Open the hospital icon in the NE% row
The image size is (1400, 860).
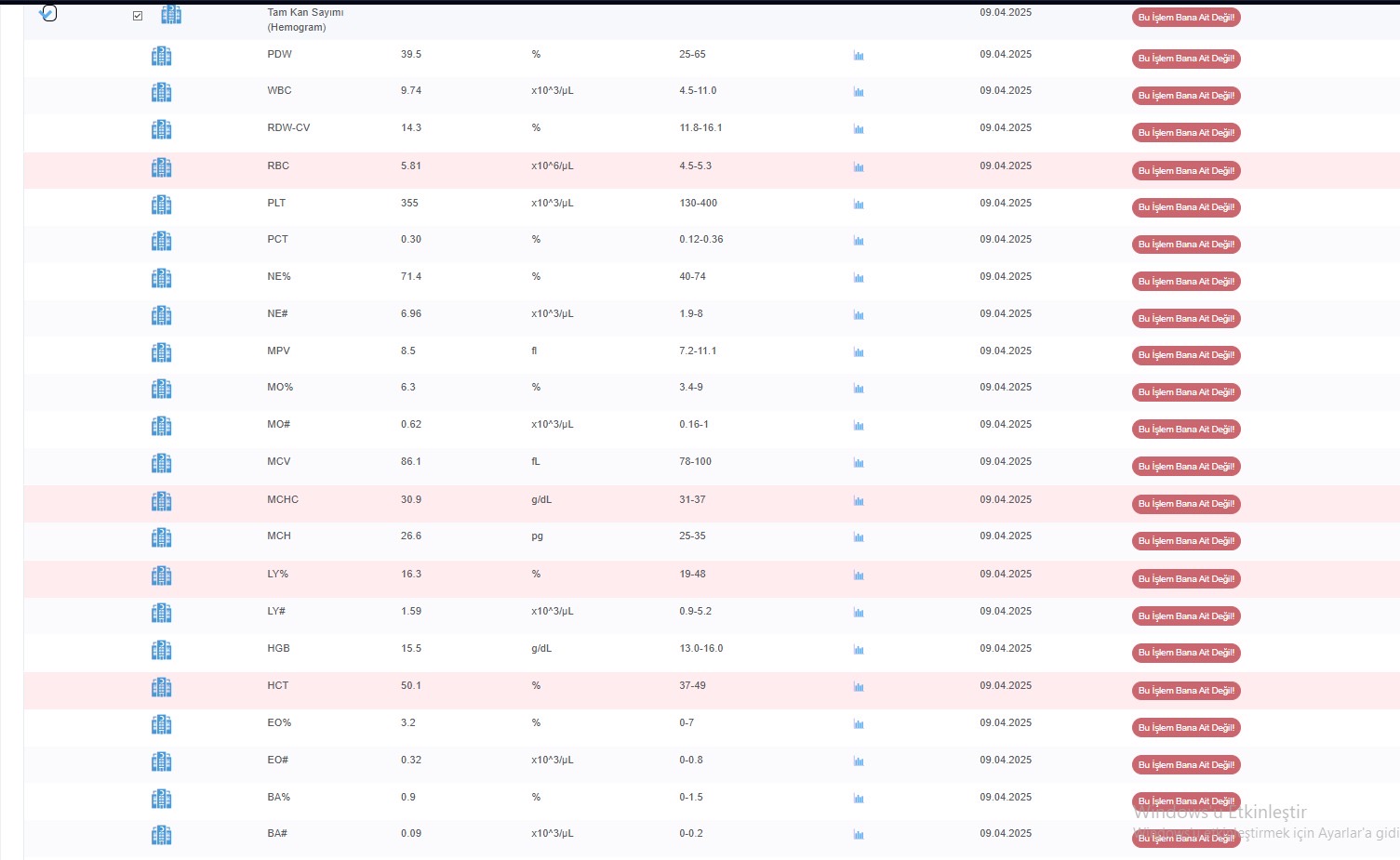[161, 279]
